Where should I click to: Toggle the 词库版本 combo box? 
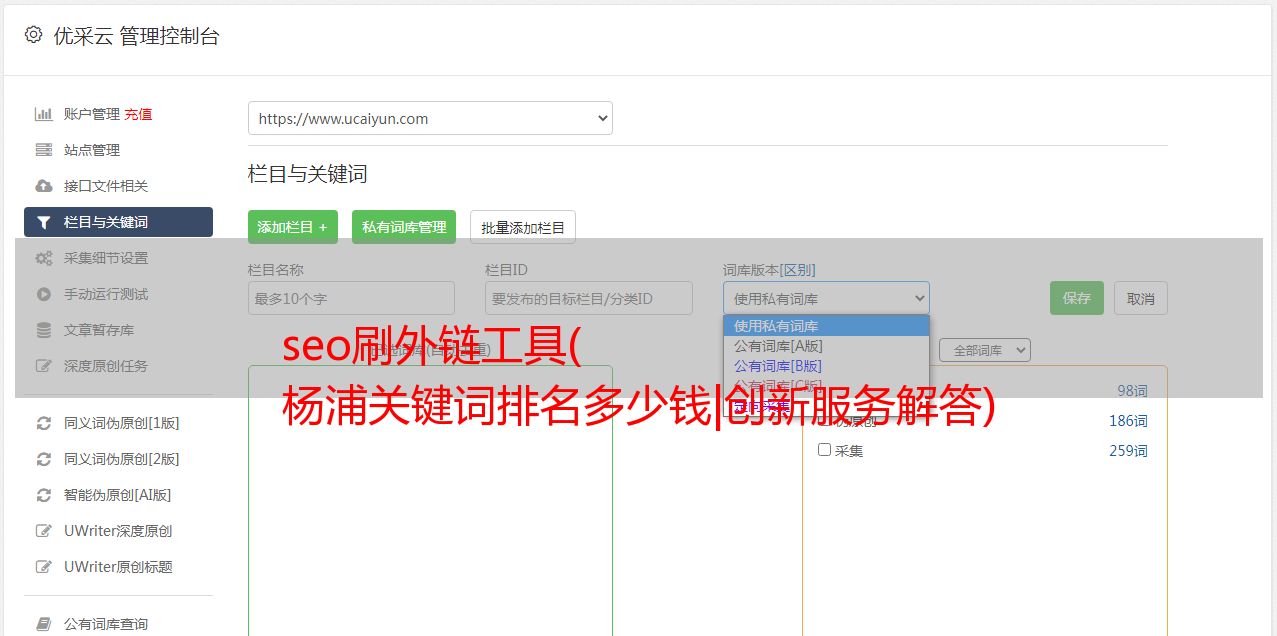(x=826, y=298)
